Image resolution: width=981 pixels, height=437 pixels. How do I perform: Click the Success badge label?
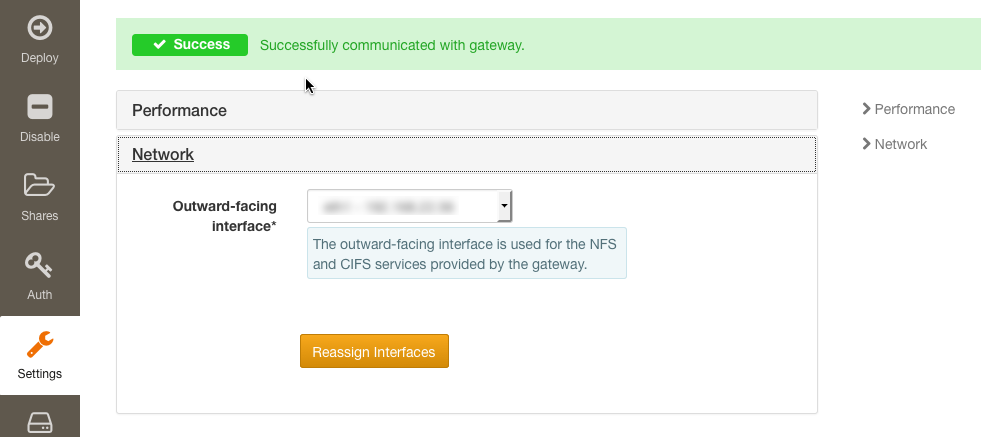[x=190, y=44]
